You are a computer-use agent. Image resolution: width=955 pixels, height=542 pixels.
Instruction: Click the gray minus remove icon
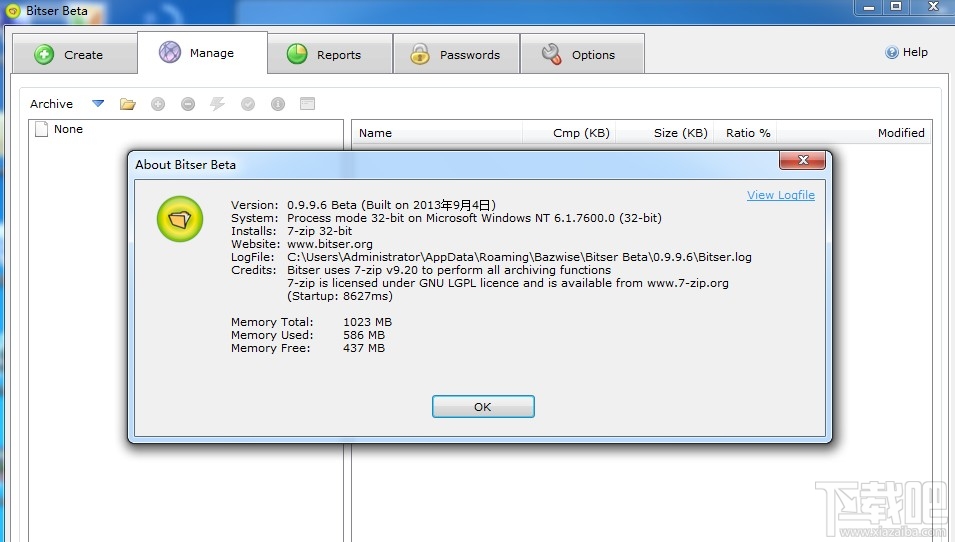pyautogui.click(x=188, y=104)
